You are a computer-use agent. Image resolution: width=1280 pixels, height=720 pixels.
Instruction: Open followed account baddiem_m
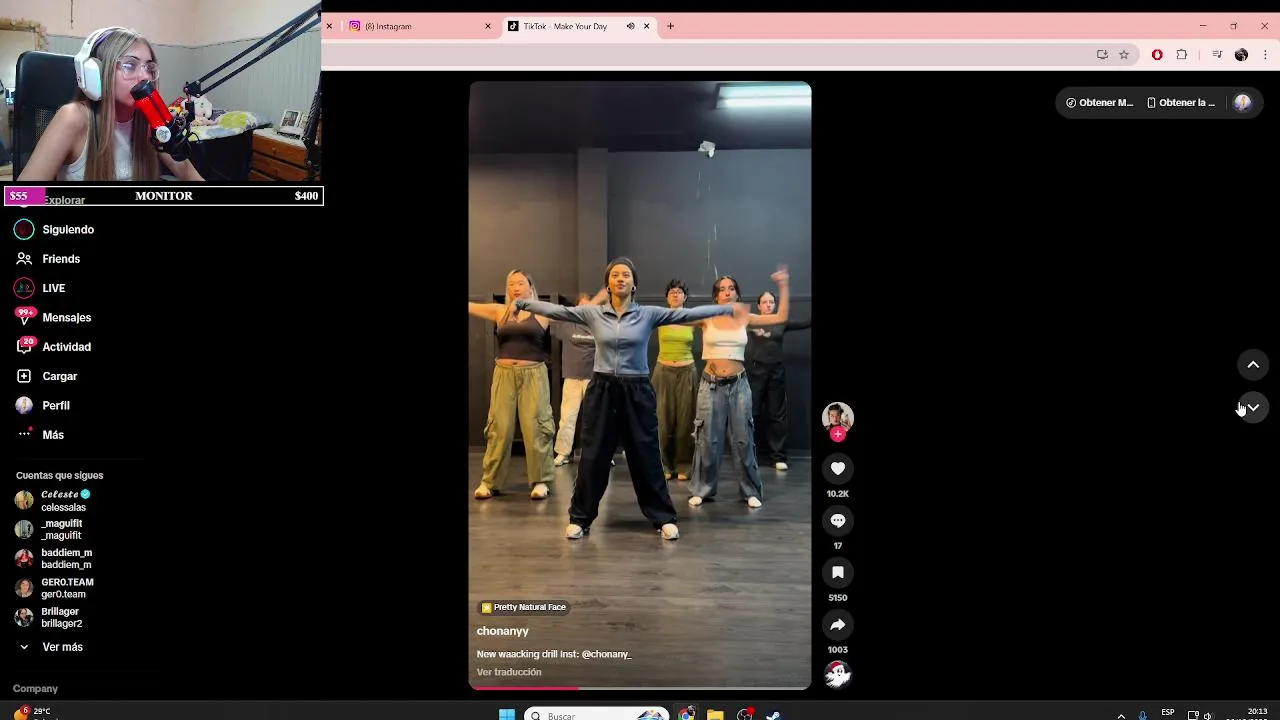pos(54,559)
